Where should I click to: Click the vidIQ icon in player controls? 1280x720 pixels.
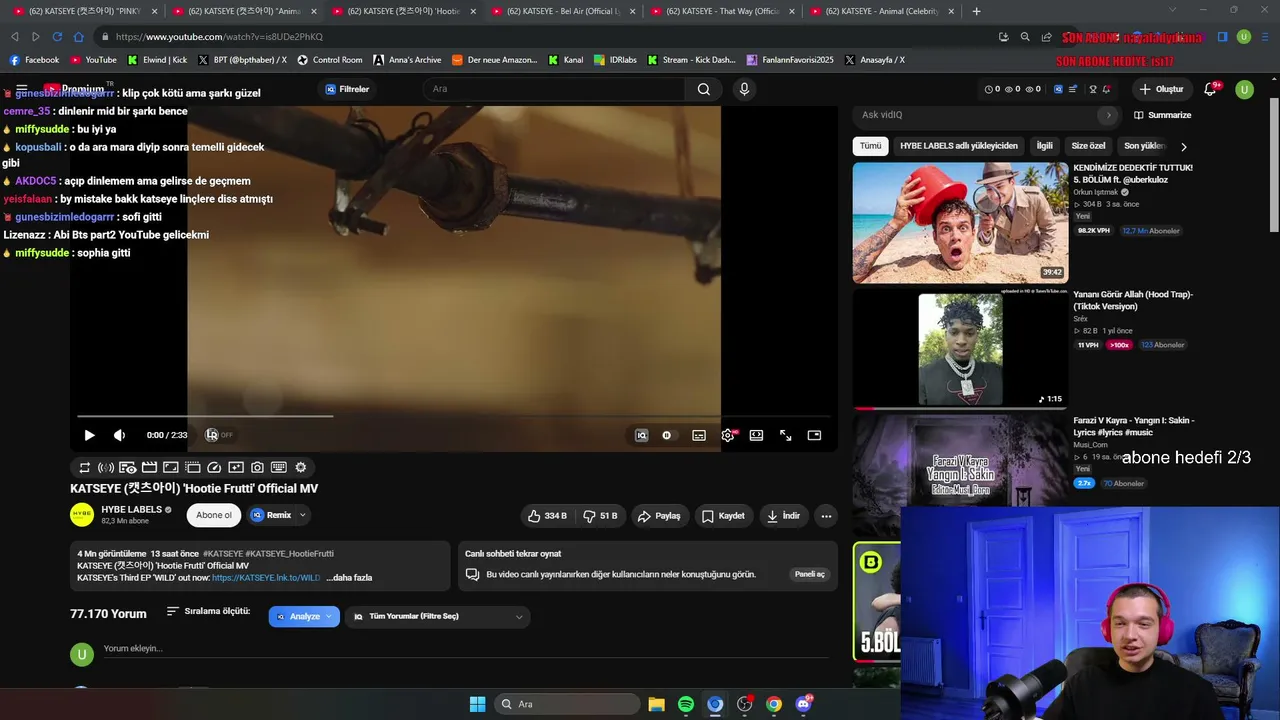(x=642, y=435)
